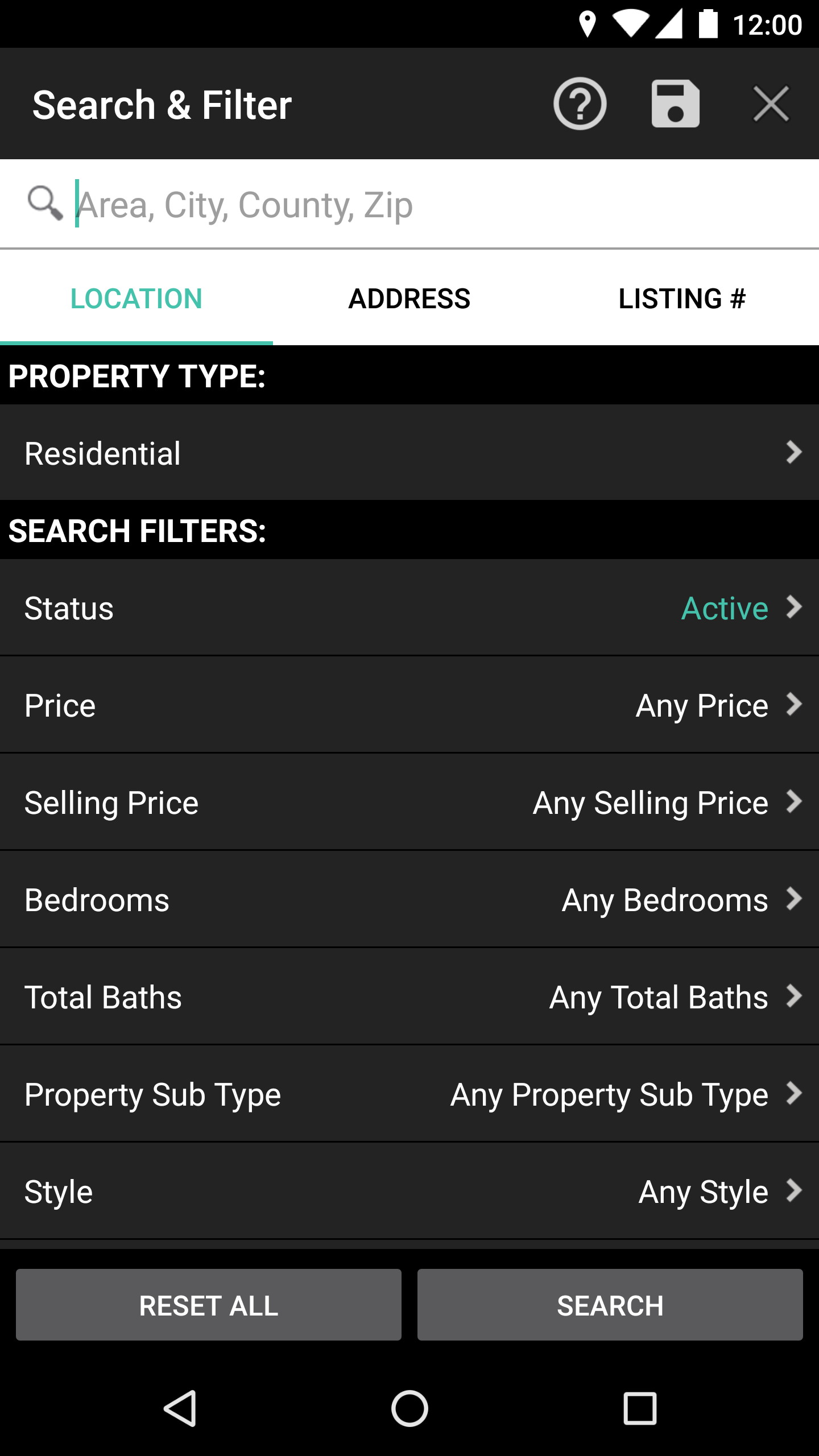Screen dimensions: 819x1456
Task: Expand the Residential property type option
Action: [x=409, y=453]
